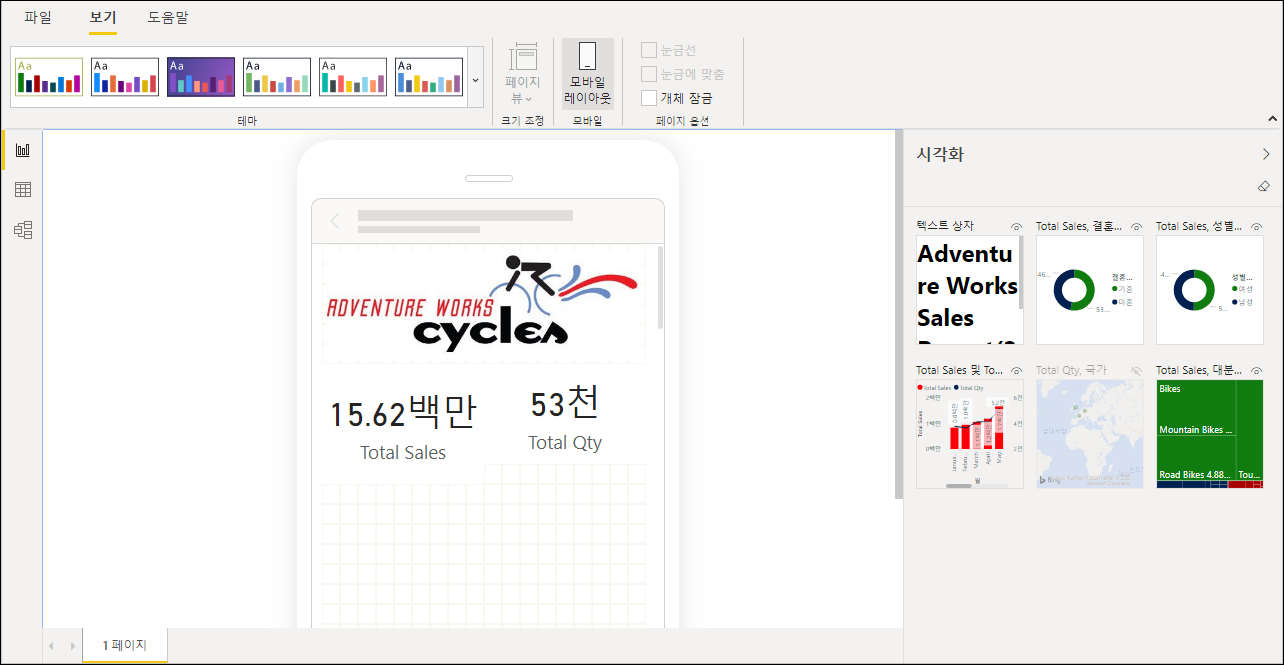Toggle visibility eye of Total Sales, 대분 visual
The width and height of the screenshot is (1284, 665).
(1257, 371)
